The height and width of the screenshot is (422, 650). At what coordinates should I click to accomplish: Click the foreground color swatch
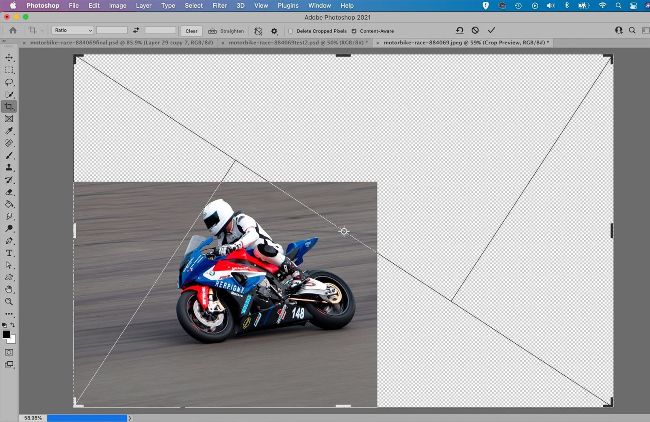coord(7,334)
